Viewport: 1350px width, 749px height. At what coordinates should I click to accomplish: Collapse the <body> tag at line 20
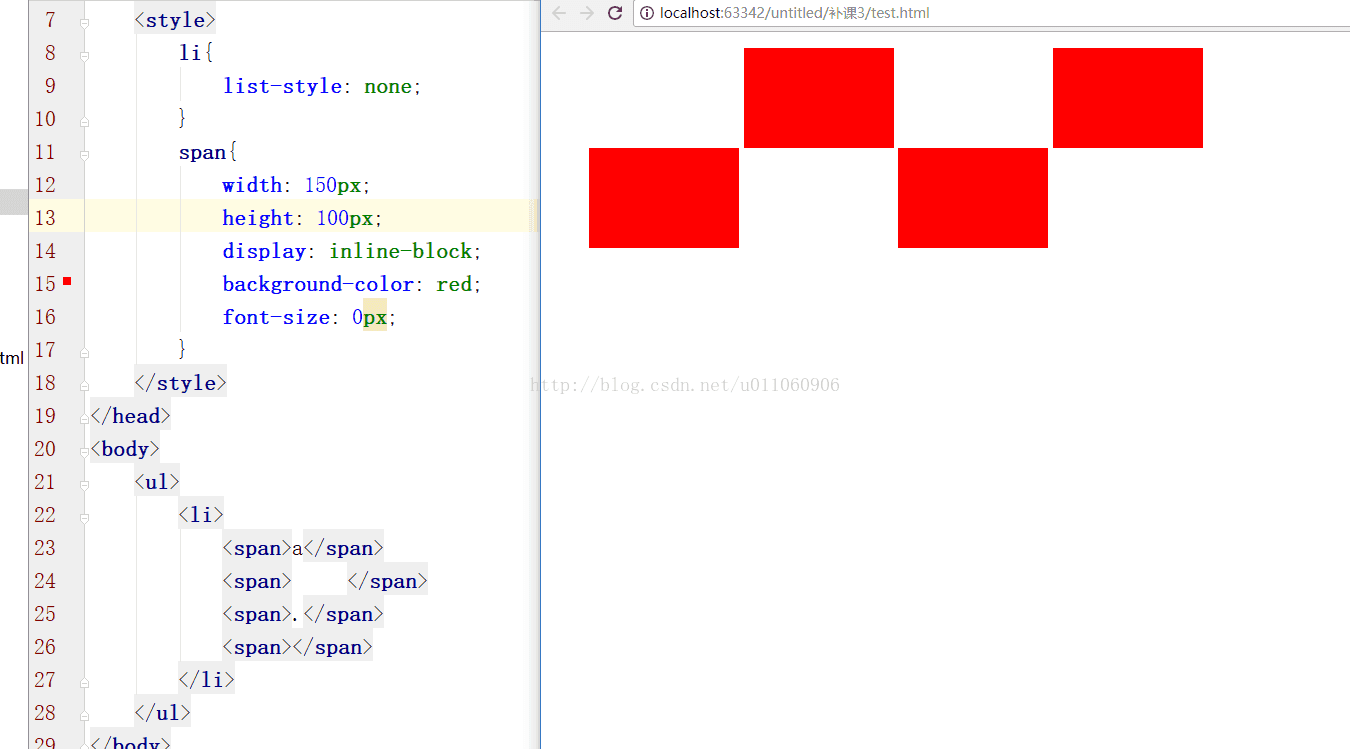click(x=84, y=450)
